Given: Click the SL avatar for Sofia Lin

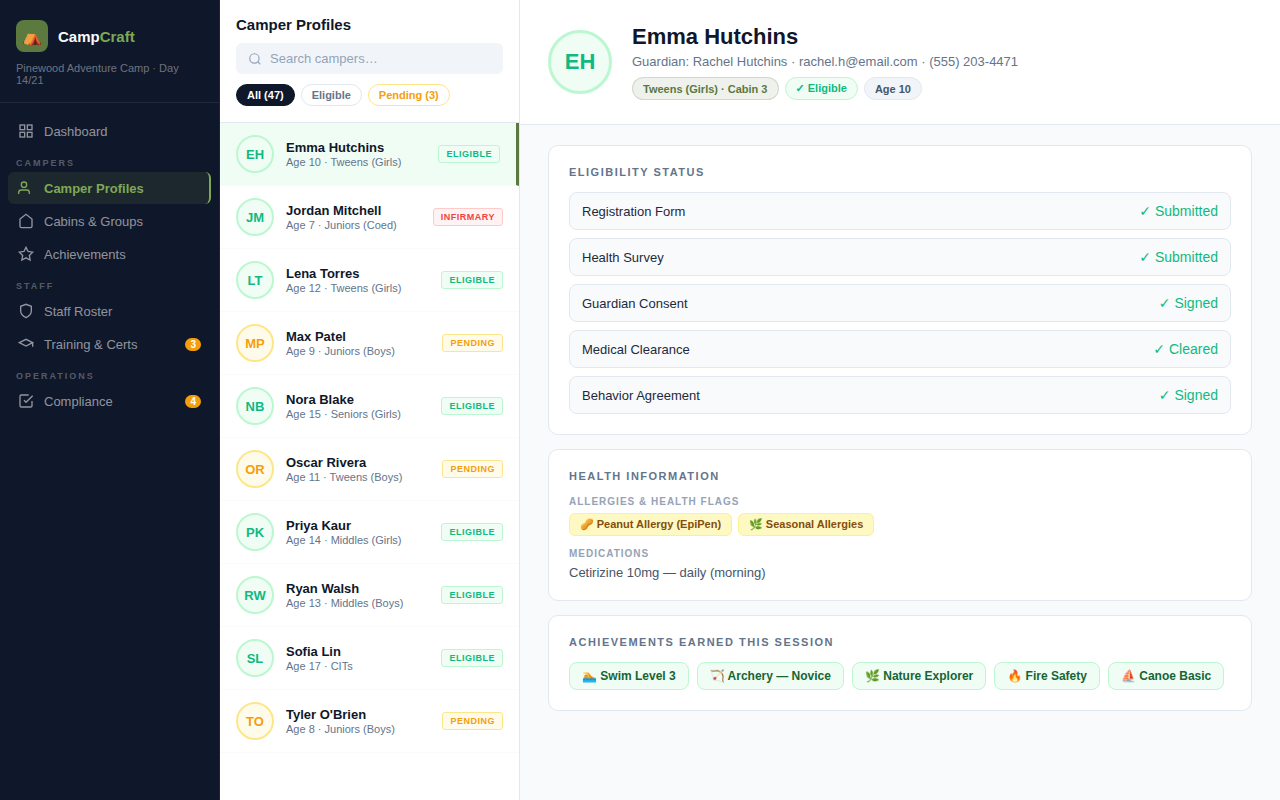Looking at the screenshot, I should 255,658.
